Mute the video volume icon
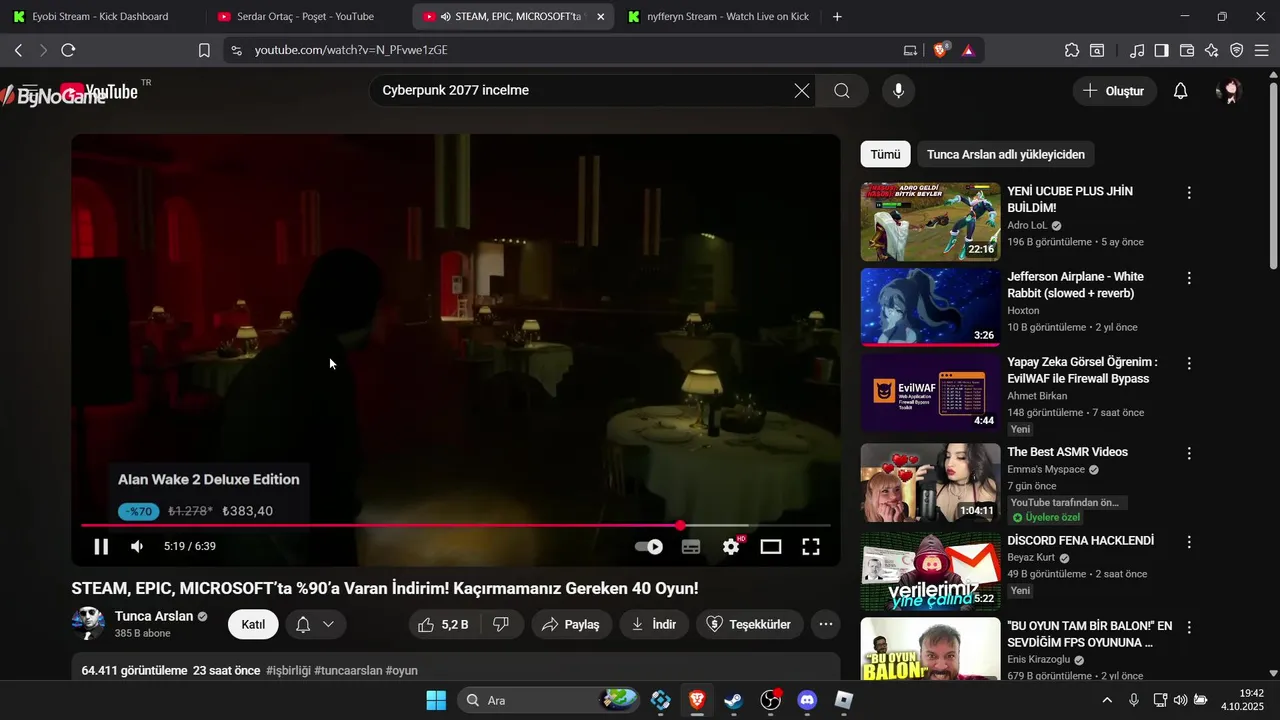Image resolution: width=1280 pixels, height=720 pixels. point(137,546)
